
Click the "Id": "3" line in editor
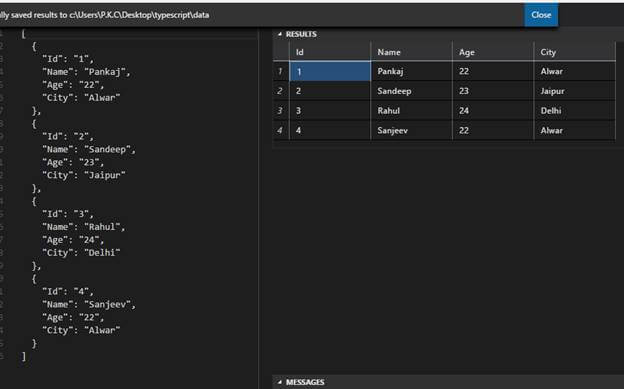(x=68, y=214)
